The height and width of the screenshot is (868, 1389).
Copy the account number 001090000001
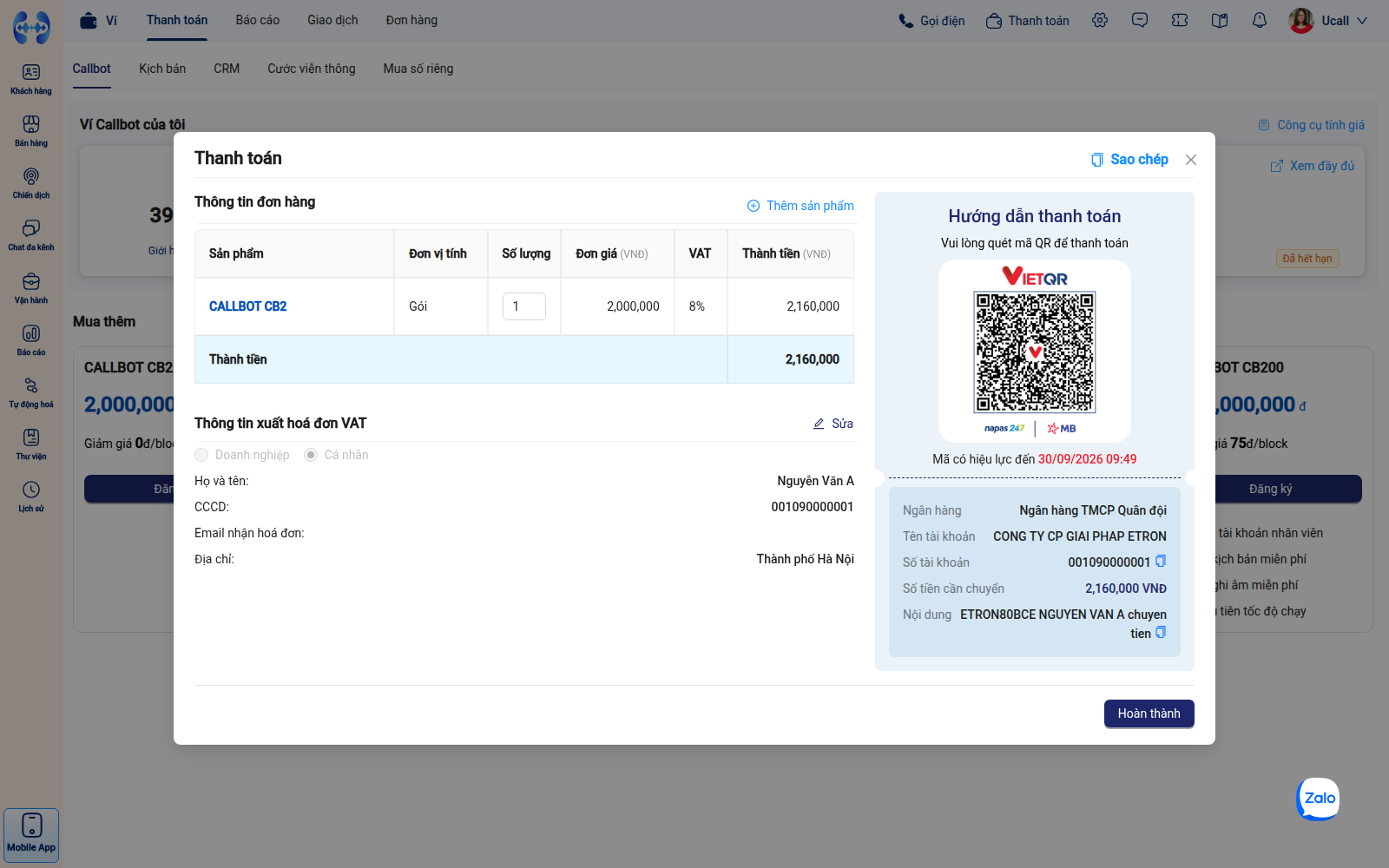(1161, 562)
